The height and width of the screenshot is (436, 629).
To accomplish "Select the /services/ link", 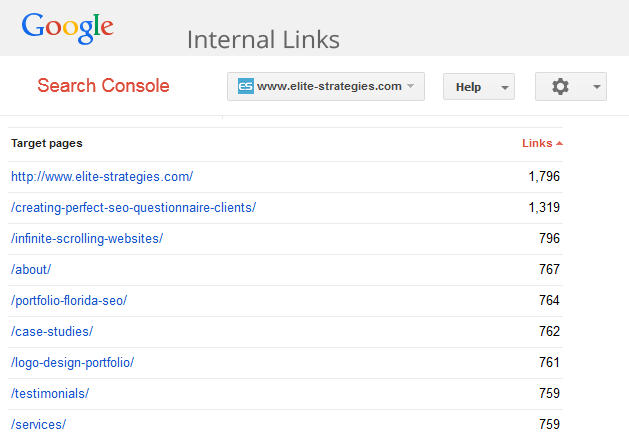I will click(38, 424).
